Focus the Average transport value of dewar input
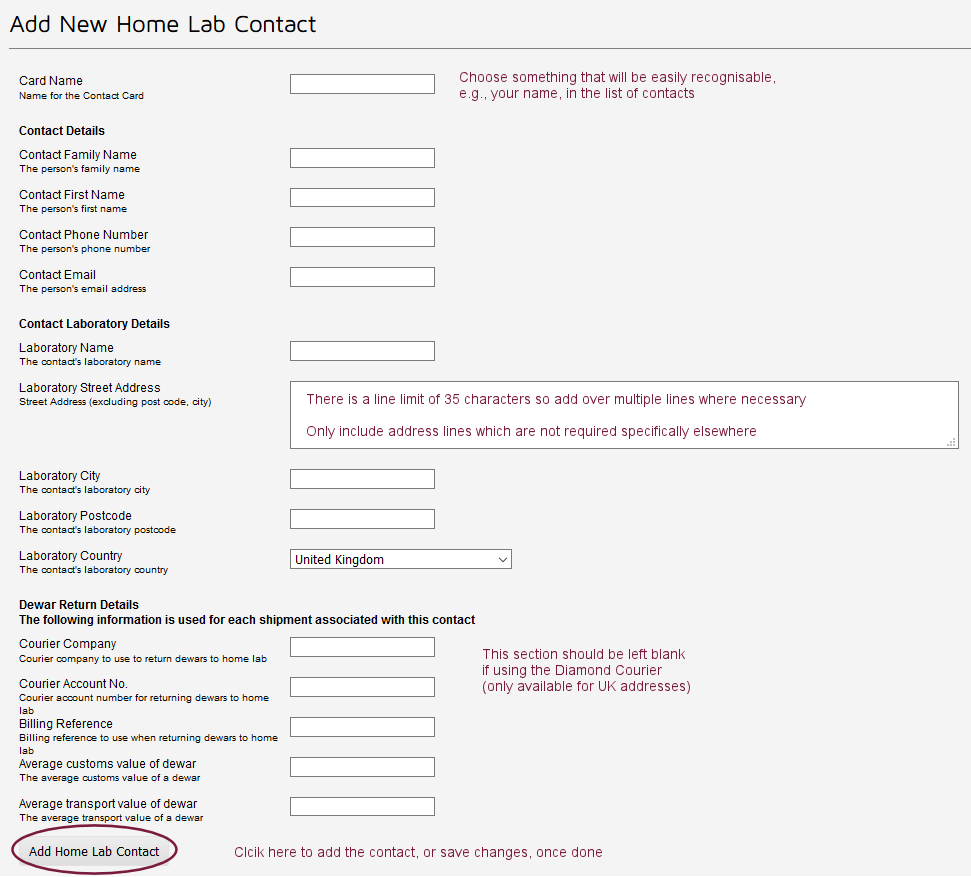The height and width of the screenshot is (877, 971). [361, 805]
